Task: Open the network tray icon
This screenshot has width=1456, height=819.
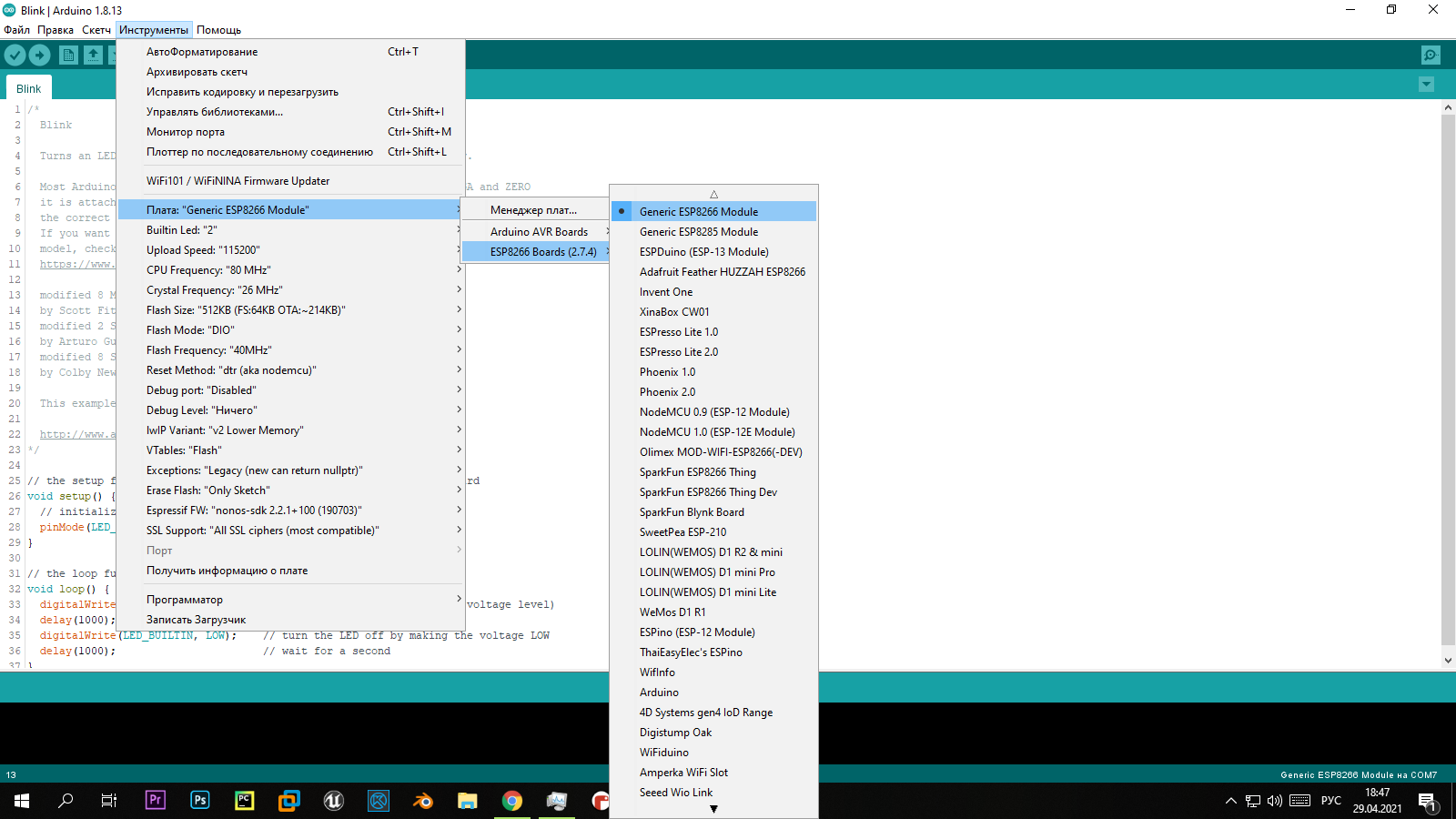Action: [x=1253, y=801]
